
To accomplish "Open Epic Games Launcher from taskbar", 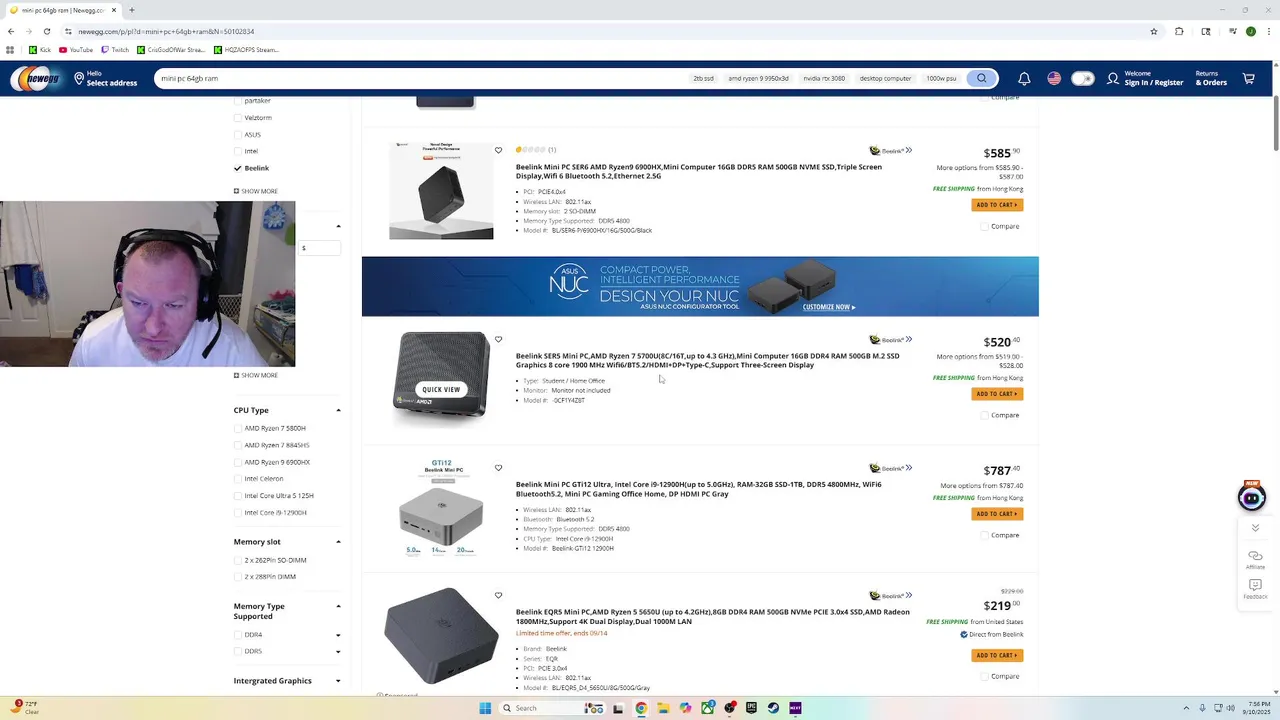I will 751,708.
